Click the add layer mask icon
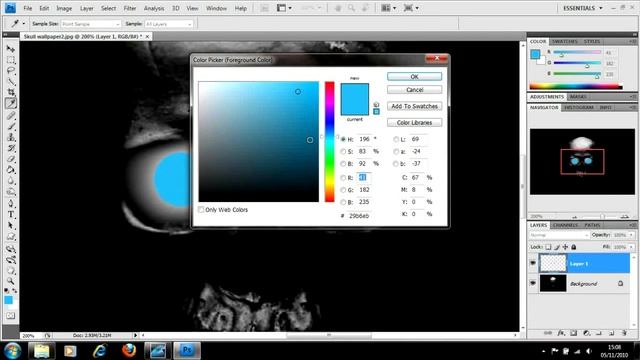This screenshot has width=640, height=360. [573, 333]
